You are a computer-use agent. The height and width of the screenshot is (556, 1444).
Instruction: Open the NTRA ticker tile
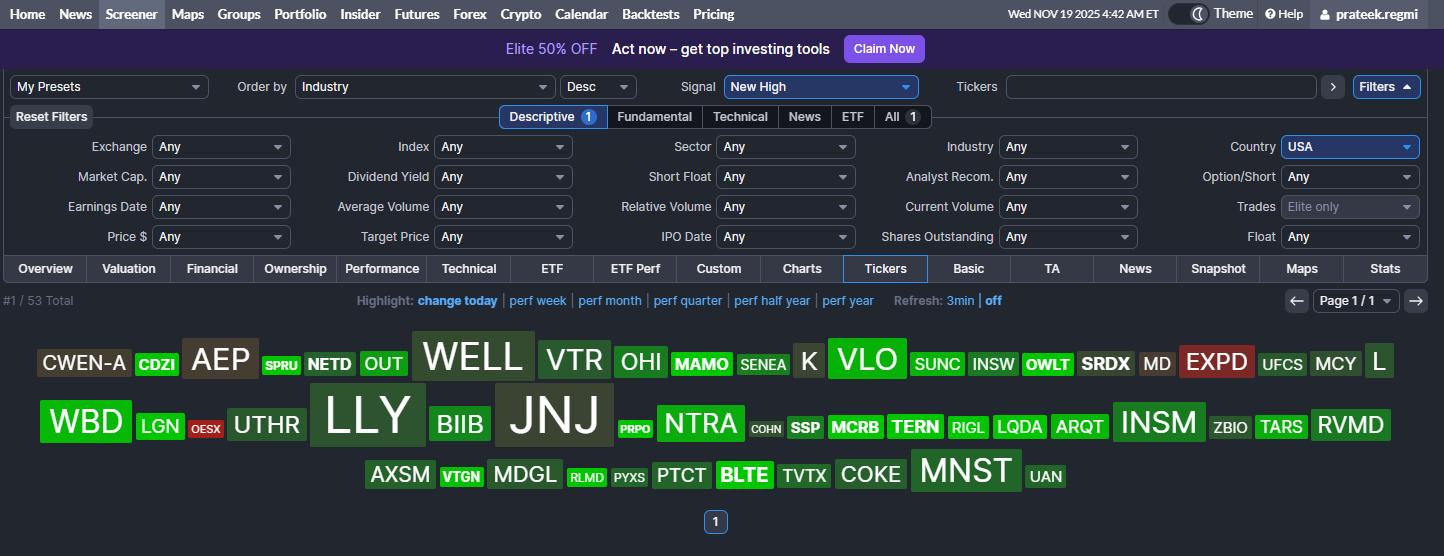click(x=701, y=423)
